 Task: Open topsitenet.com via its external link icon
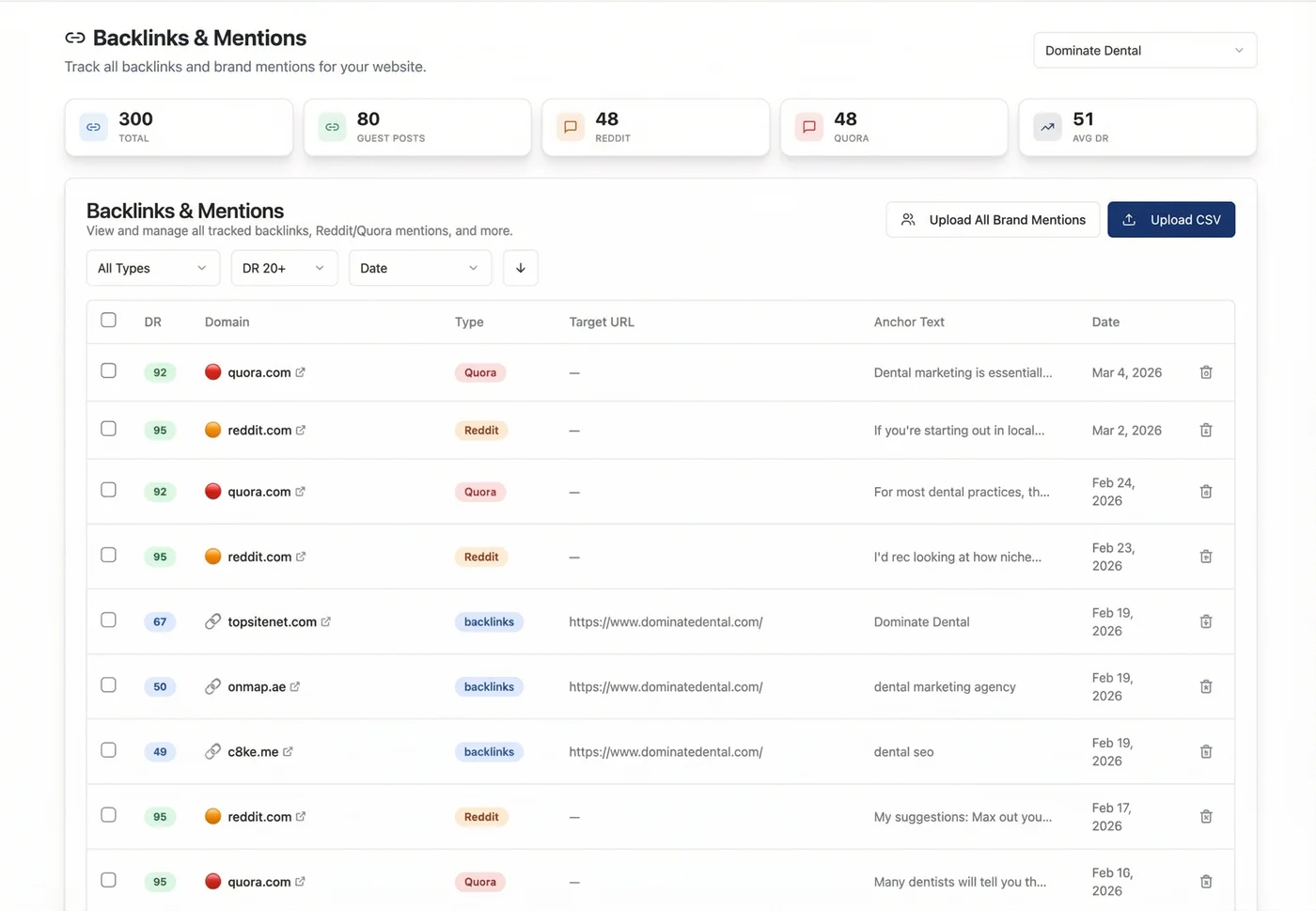[326, 620]
